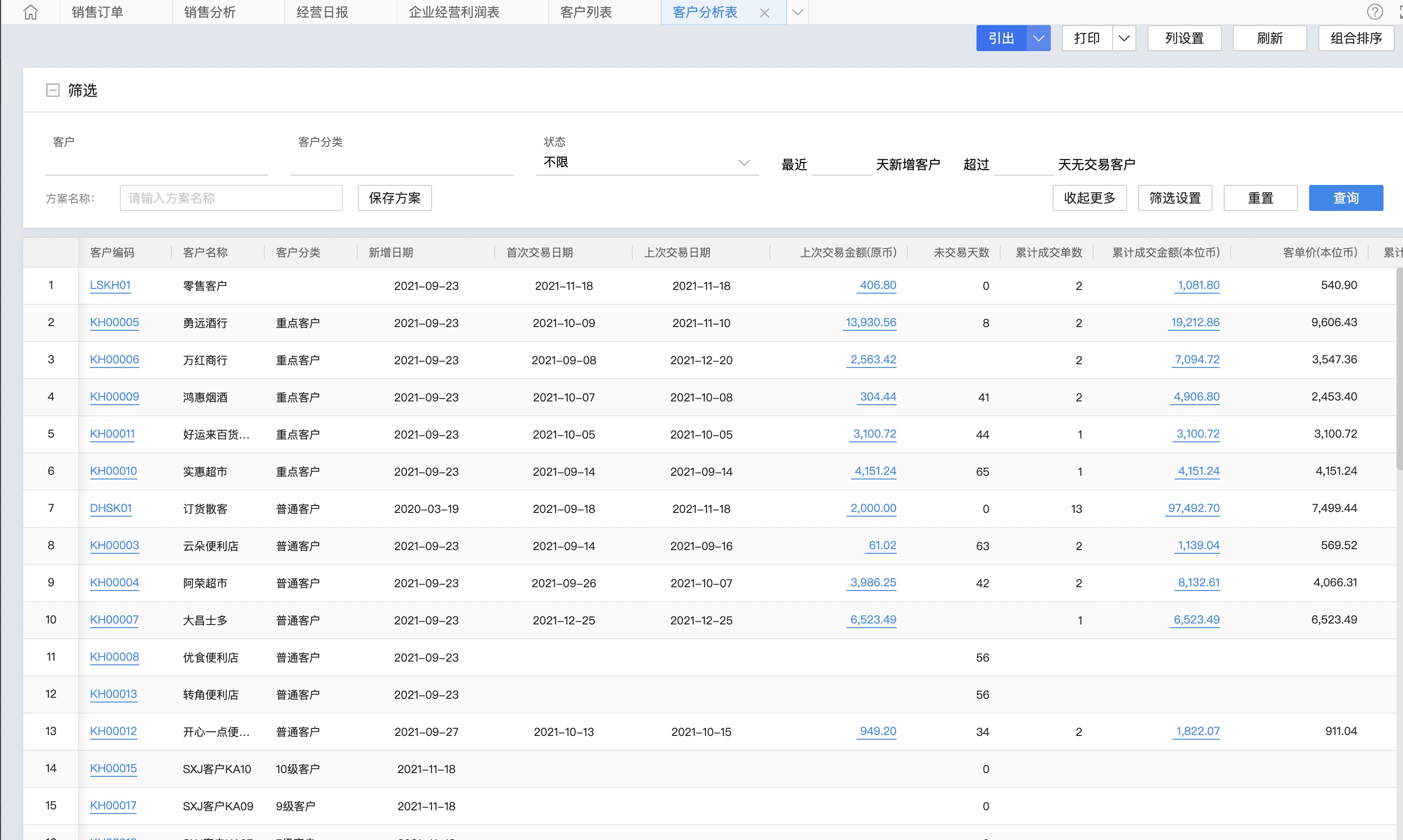1403x840 pixels.
Task: Close the 客户分析表 tab
Action: tap(764, 13)
